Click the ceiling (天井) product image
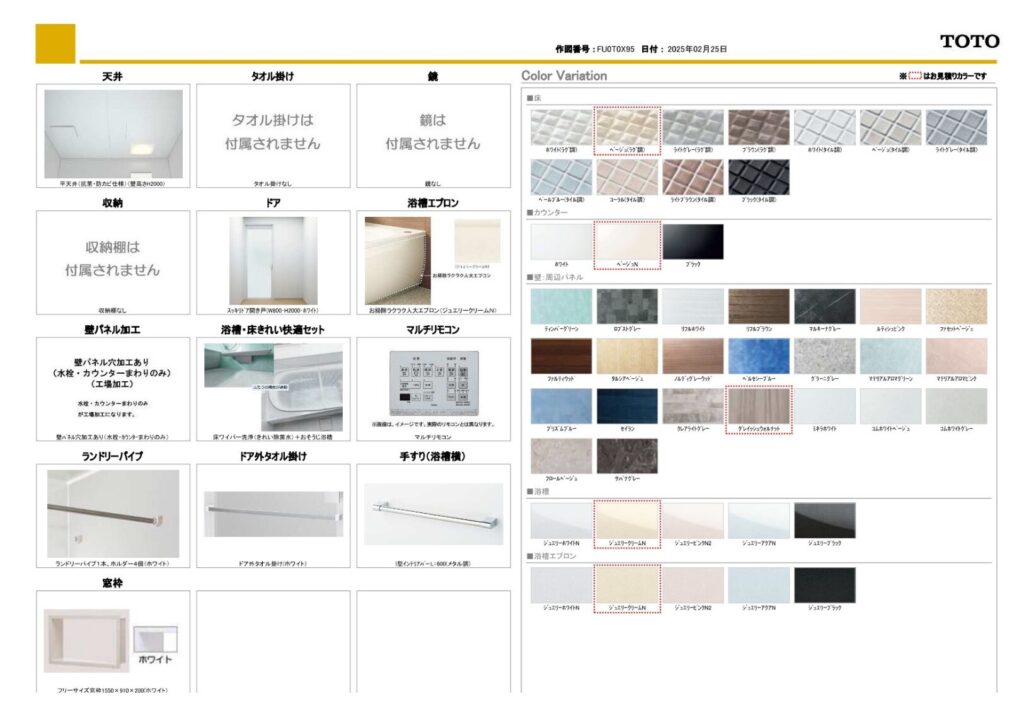 pos(113,133)
